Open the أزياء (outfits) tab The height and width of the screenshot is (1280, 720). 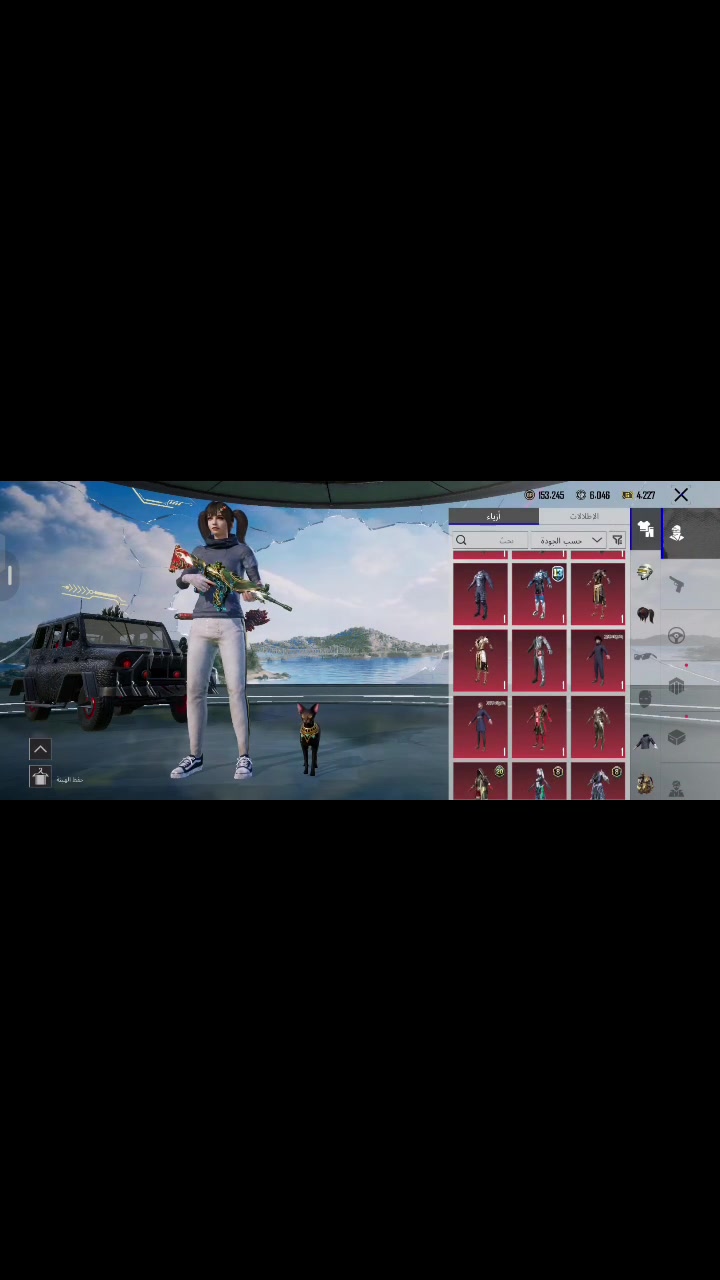[x=494, y=516]
